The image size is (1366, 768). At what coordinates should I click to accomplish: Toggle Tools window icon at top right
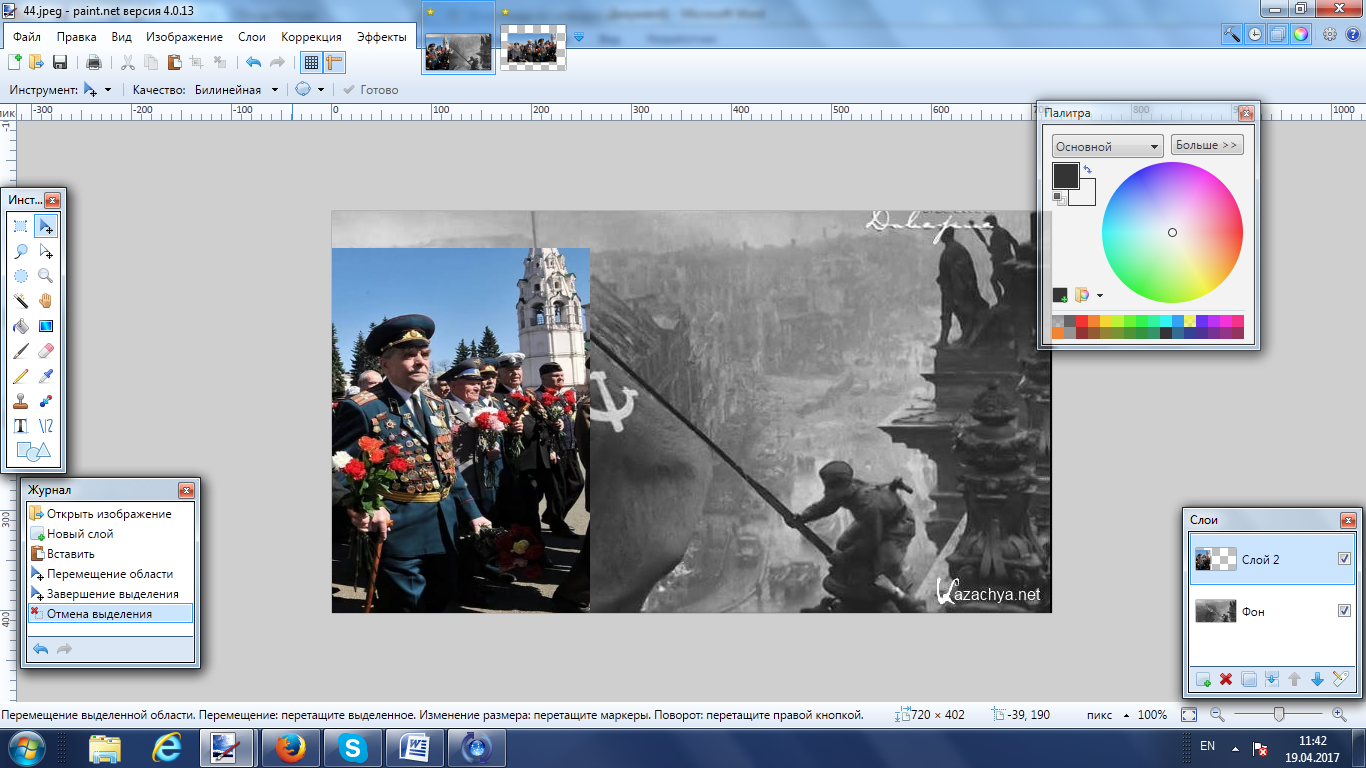click(1232, 33)
